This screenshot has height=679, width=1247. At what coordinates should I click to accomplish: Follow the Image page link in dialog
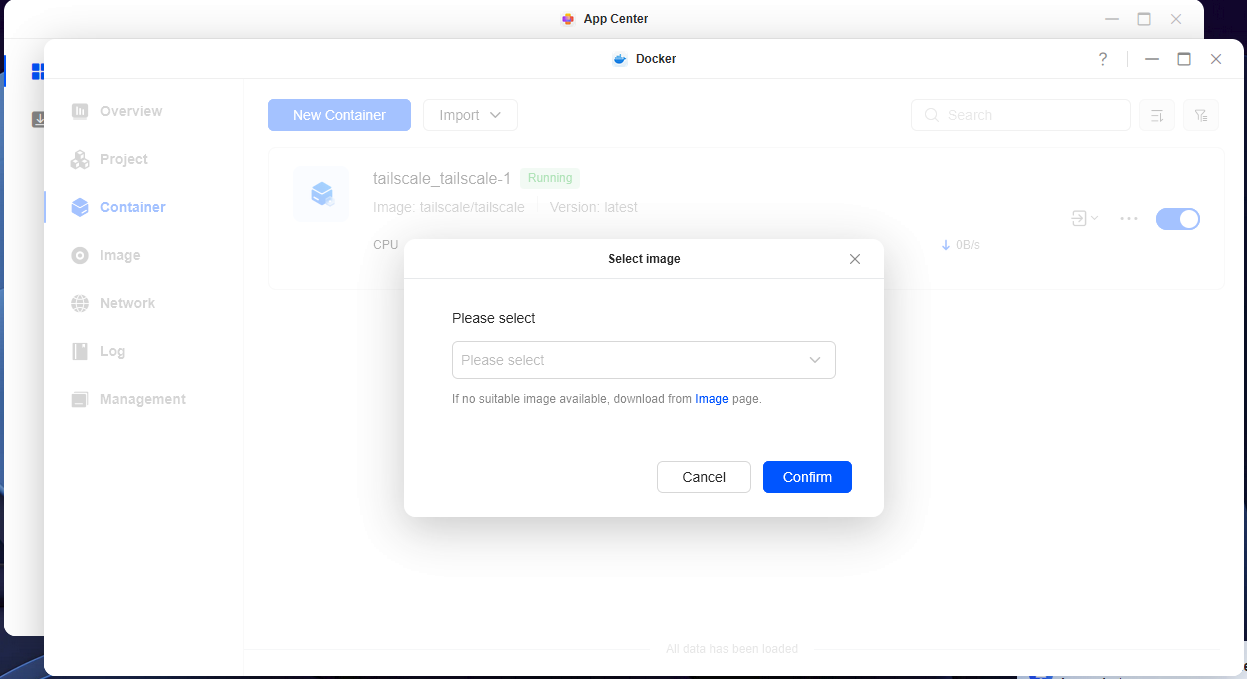point(712,399)
